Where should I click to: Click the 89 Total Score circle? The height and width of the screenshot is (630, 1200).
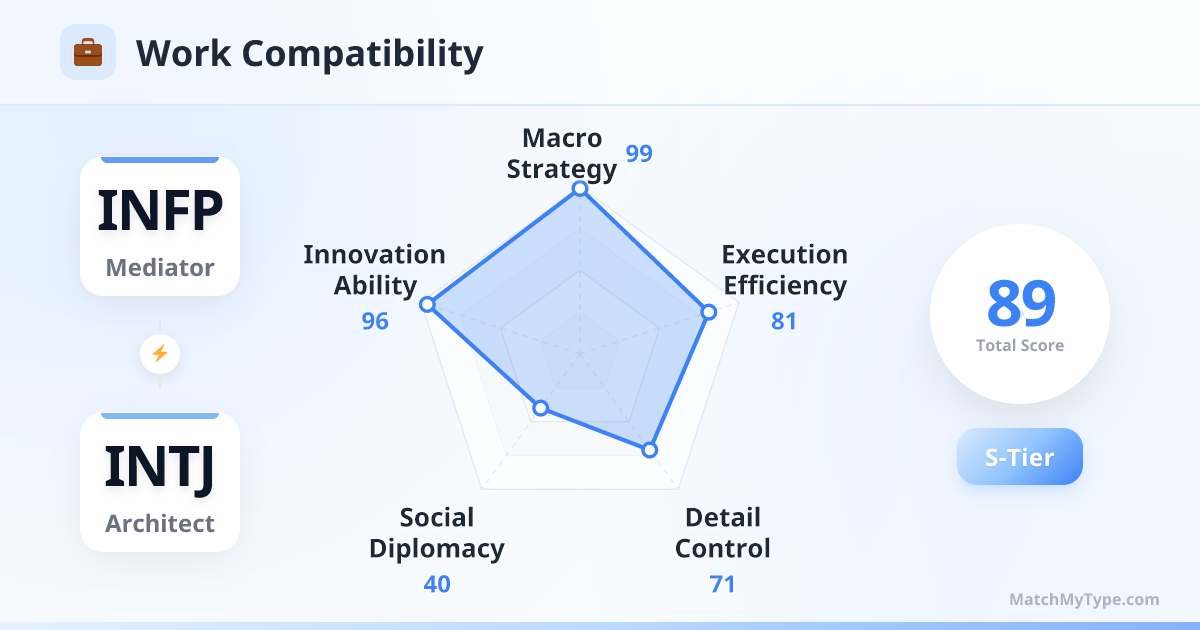[x=1020, y=314]
